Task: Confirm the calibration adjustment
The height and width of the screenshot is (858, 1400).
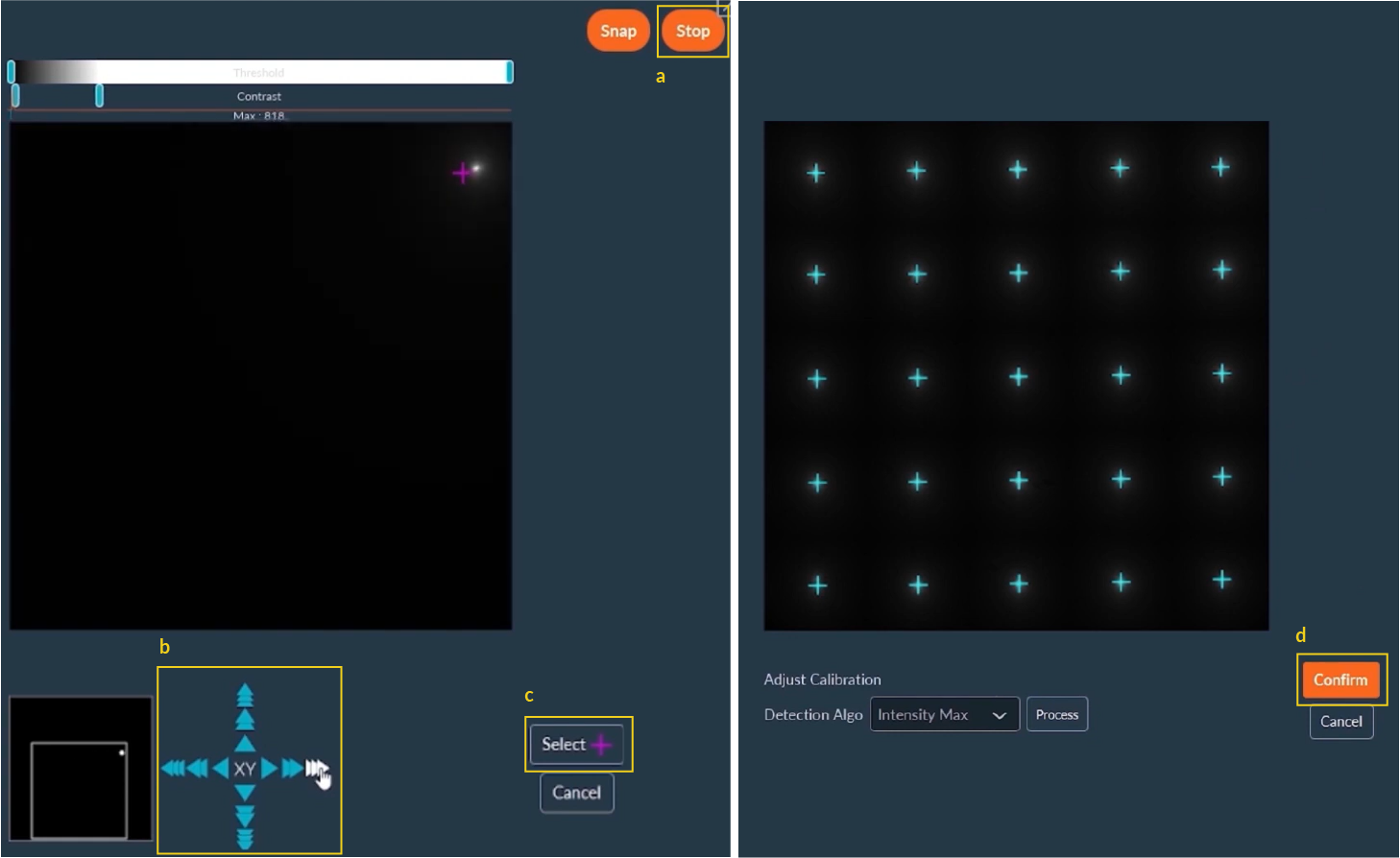Action: tap(1341, 679)
